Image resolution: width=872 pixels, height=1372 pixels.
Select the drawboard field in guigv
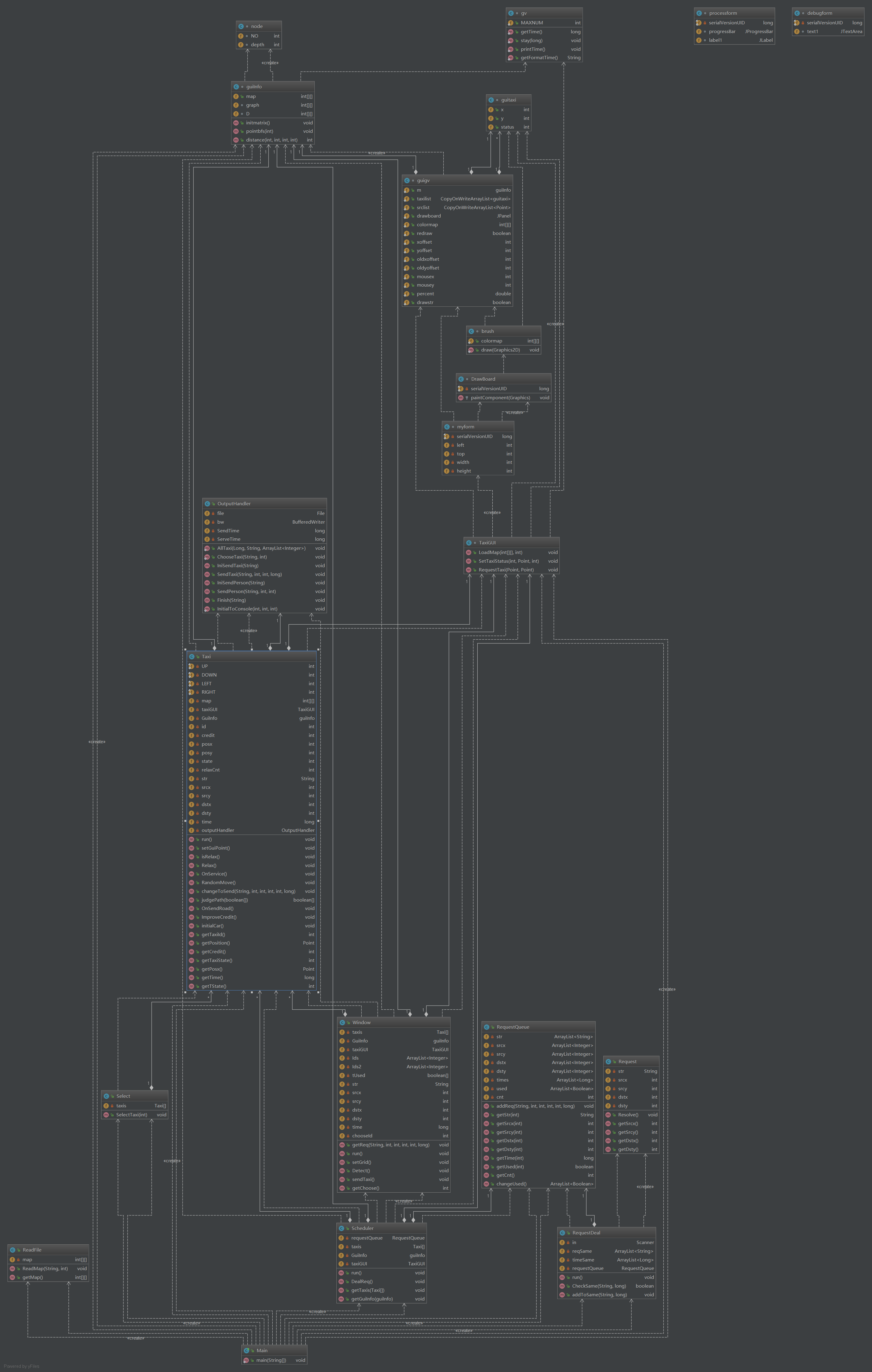(x=458, y=216)
